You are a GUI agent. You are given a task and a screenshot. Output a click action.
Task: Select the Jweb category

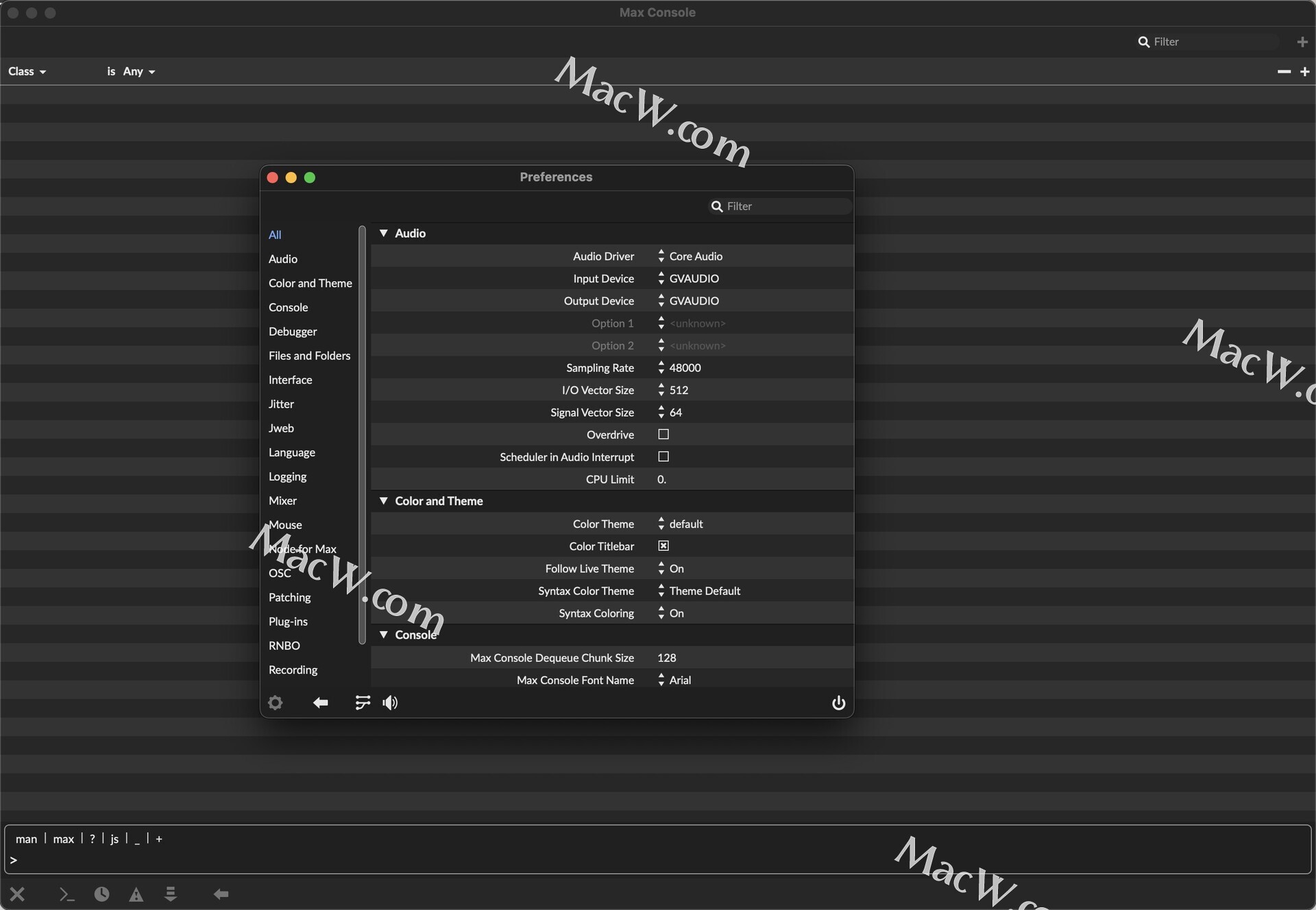tap(281, 428)
